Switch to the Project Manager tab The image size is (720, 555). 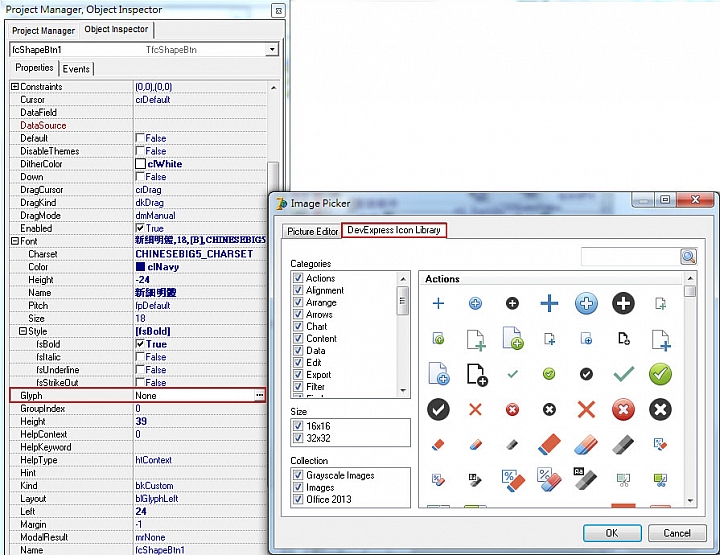click(44, 31)
